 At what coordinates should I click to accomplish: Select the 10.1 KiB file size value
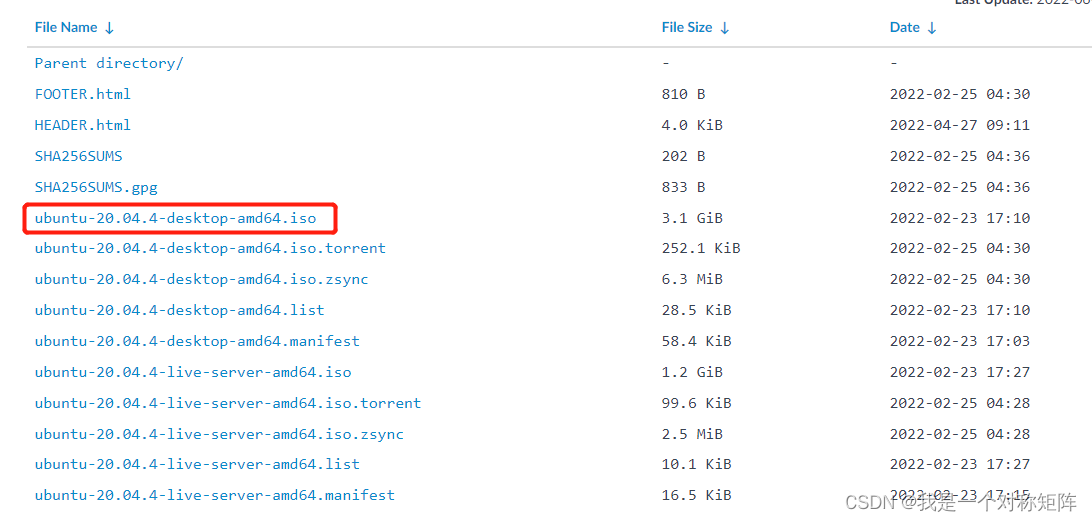[x=696, y=464]
